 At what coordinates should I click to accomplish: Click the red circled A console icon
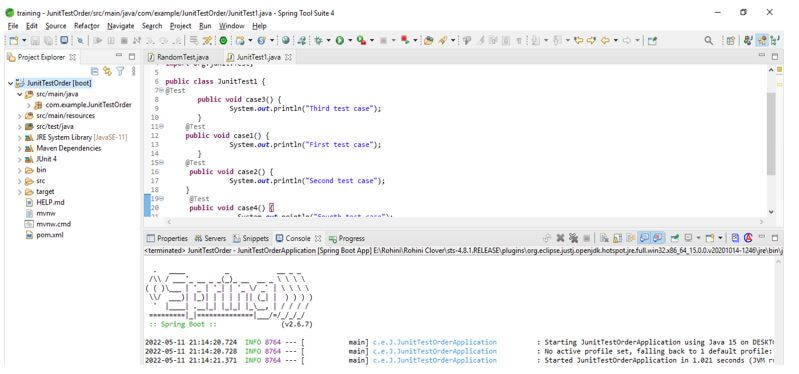748,238
